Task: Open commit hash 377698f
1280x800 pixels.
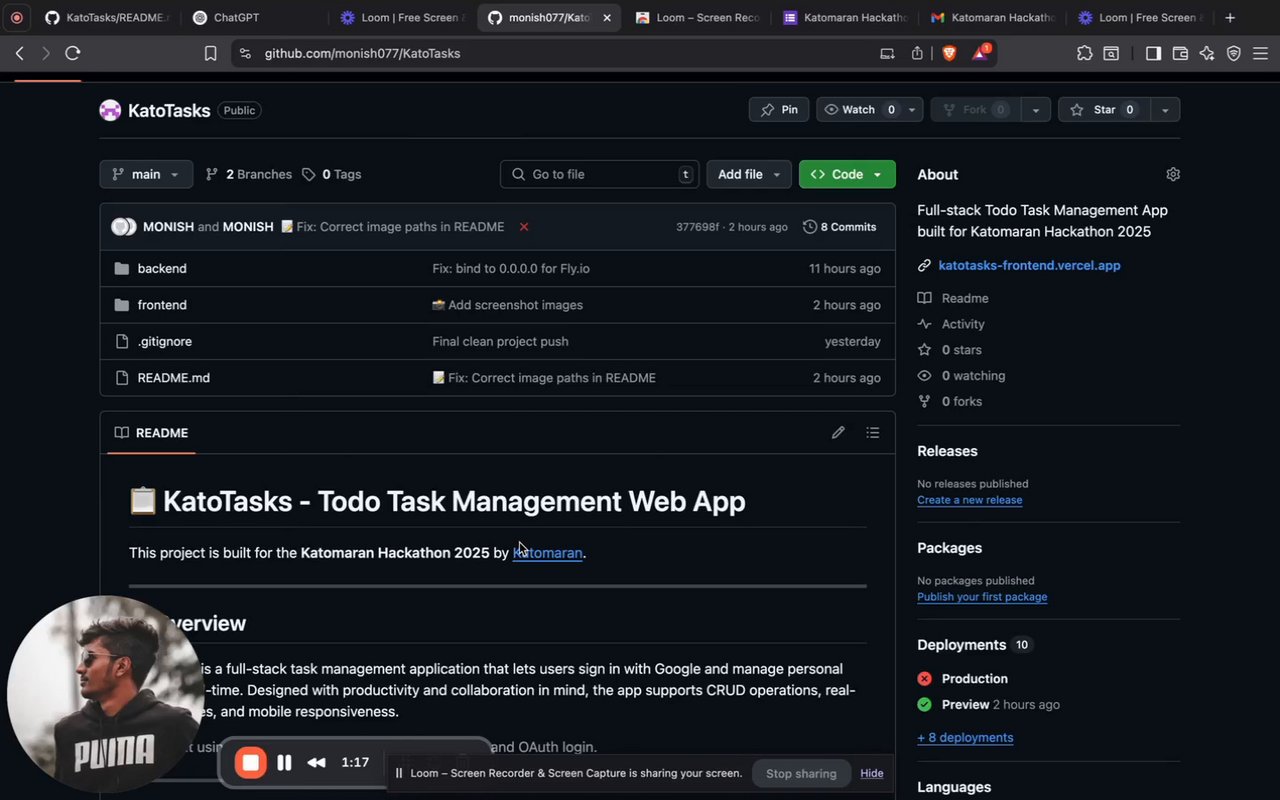Action: 697,227
